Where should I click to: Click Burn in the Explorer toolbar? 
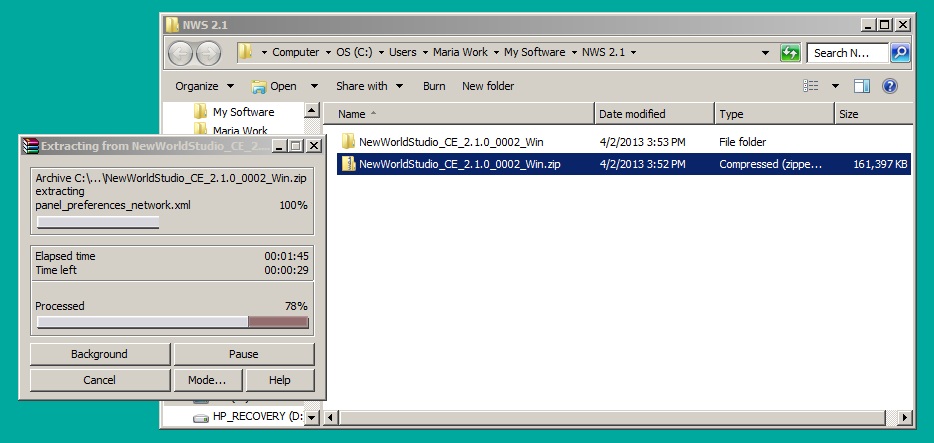click(434, 86)
